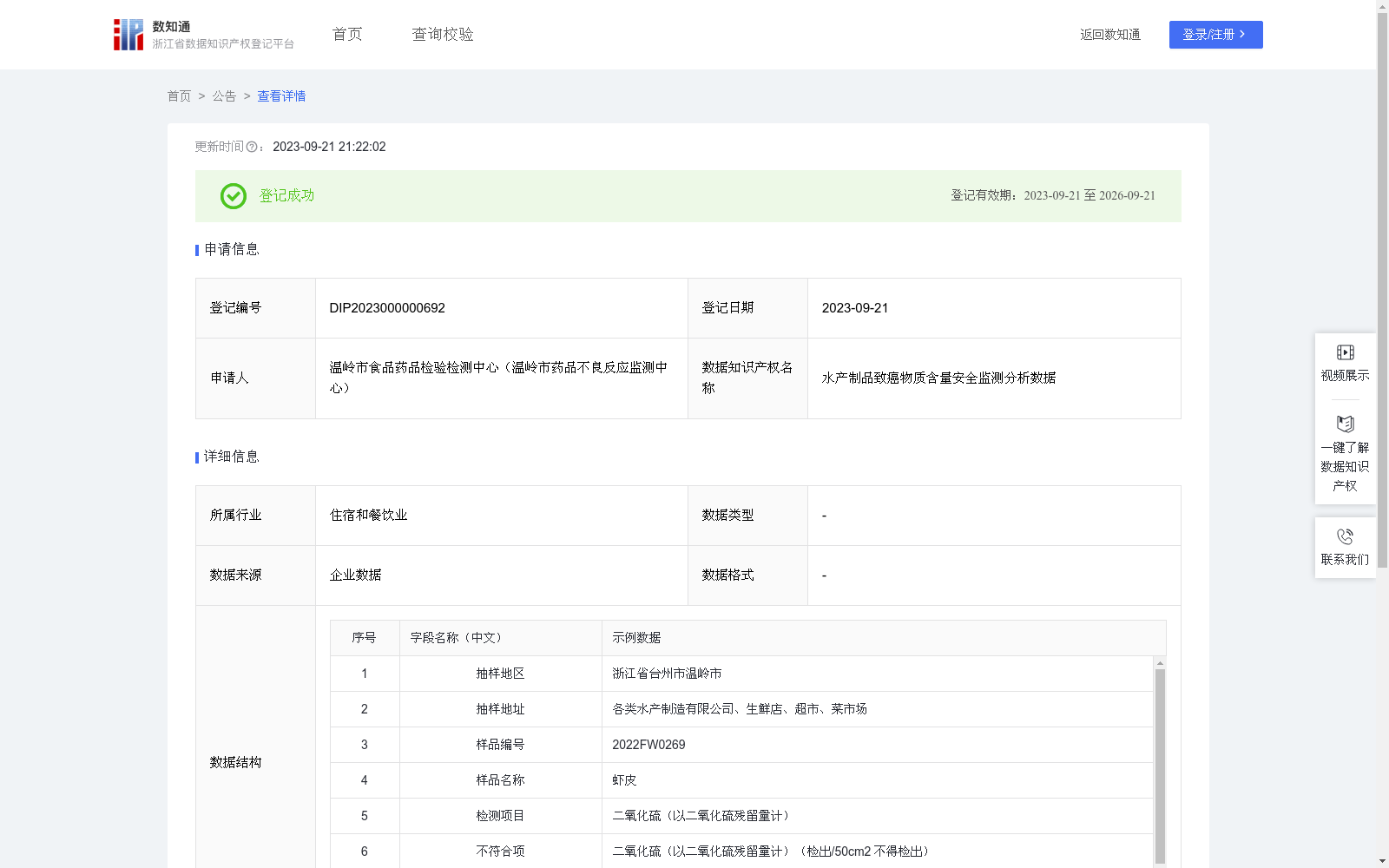
Task: Open the 查询校验 navigation menu item
Action: [443, 35]
